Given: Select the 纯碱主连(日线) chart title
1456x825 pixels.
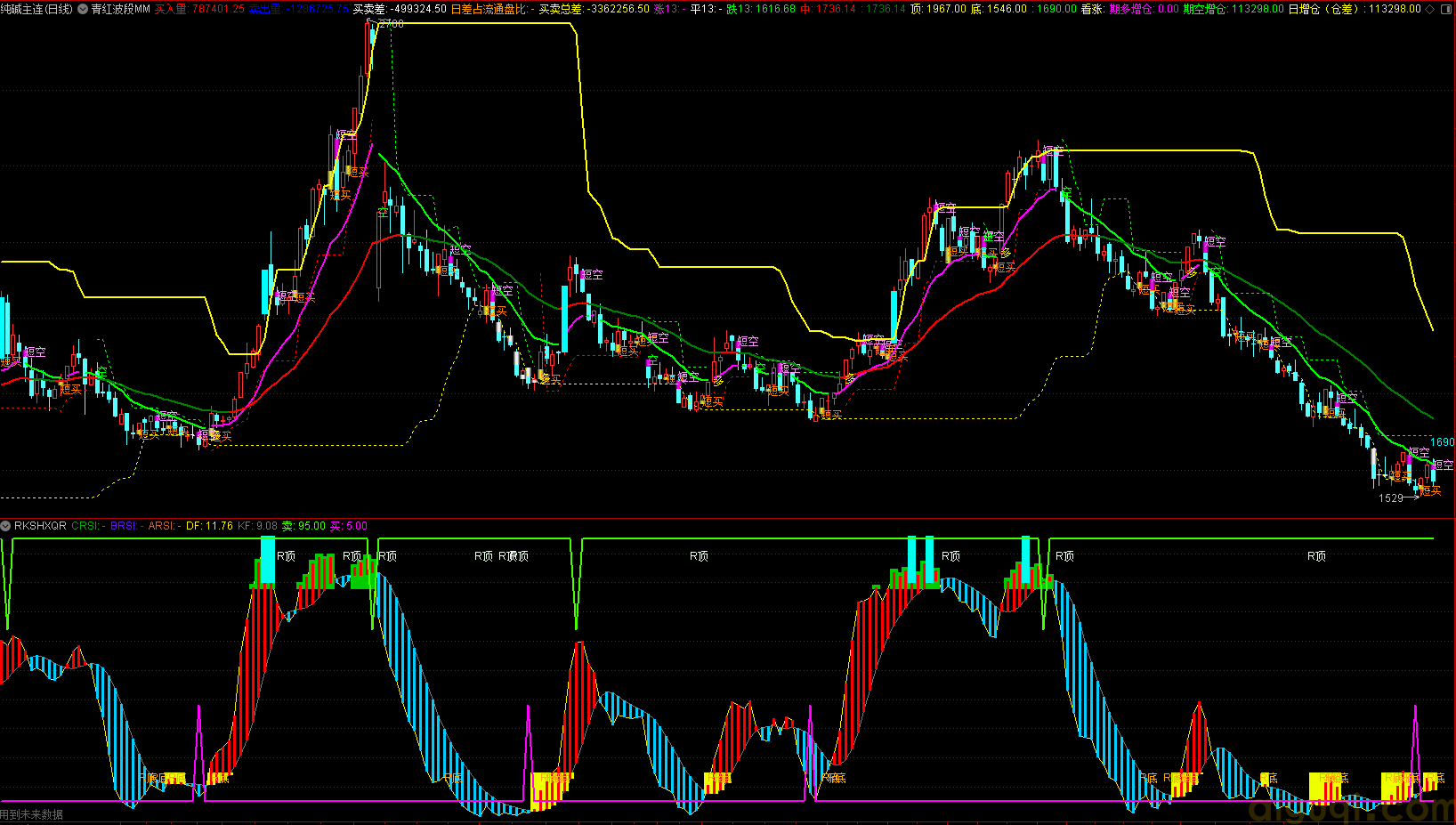Looking at the screenshot, I should (x=36, y=9).
